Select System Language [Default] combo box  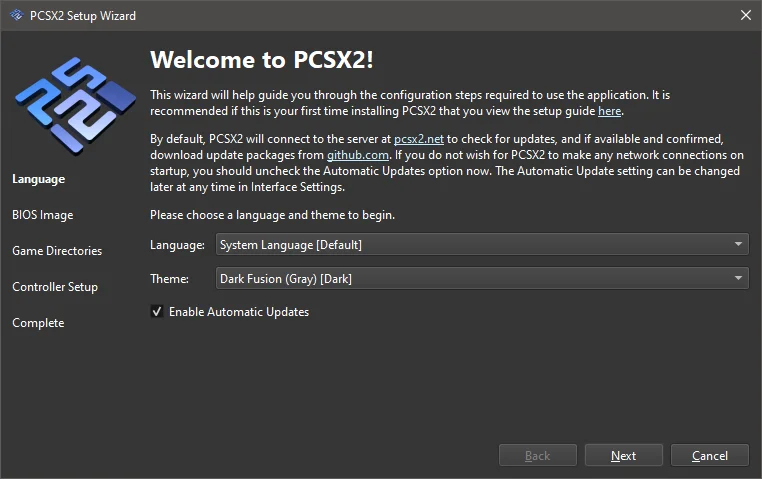[x=482, y=244]
